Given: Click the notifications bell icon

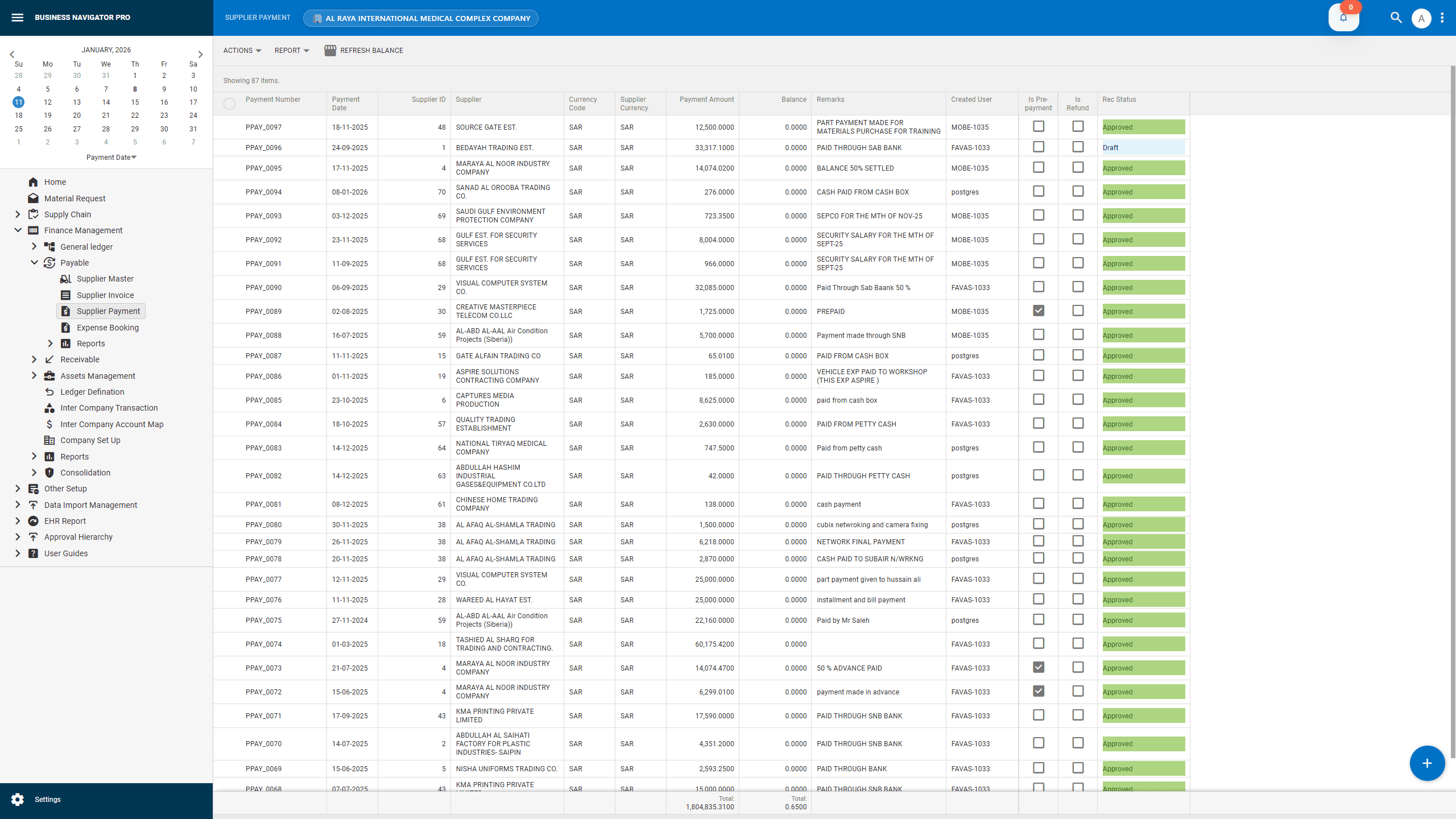Looking at the screenshot, I should coord(1343,18).
